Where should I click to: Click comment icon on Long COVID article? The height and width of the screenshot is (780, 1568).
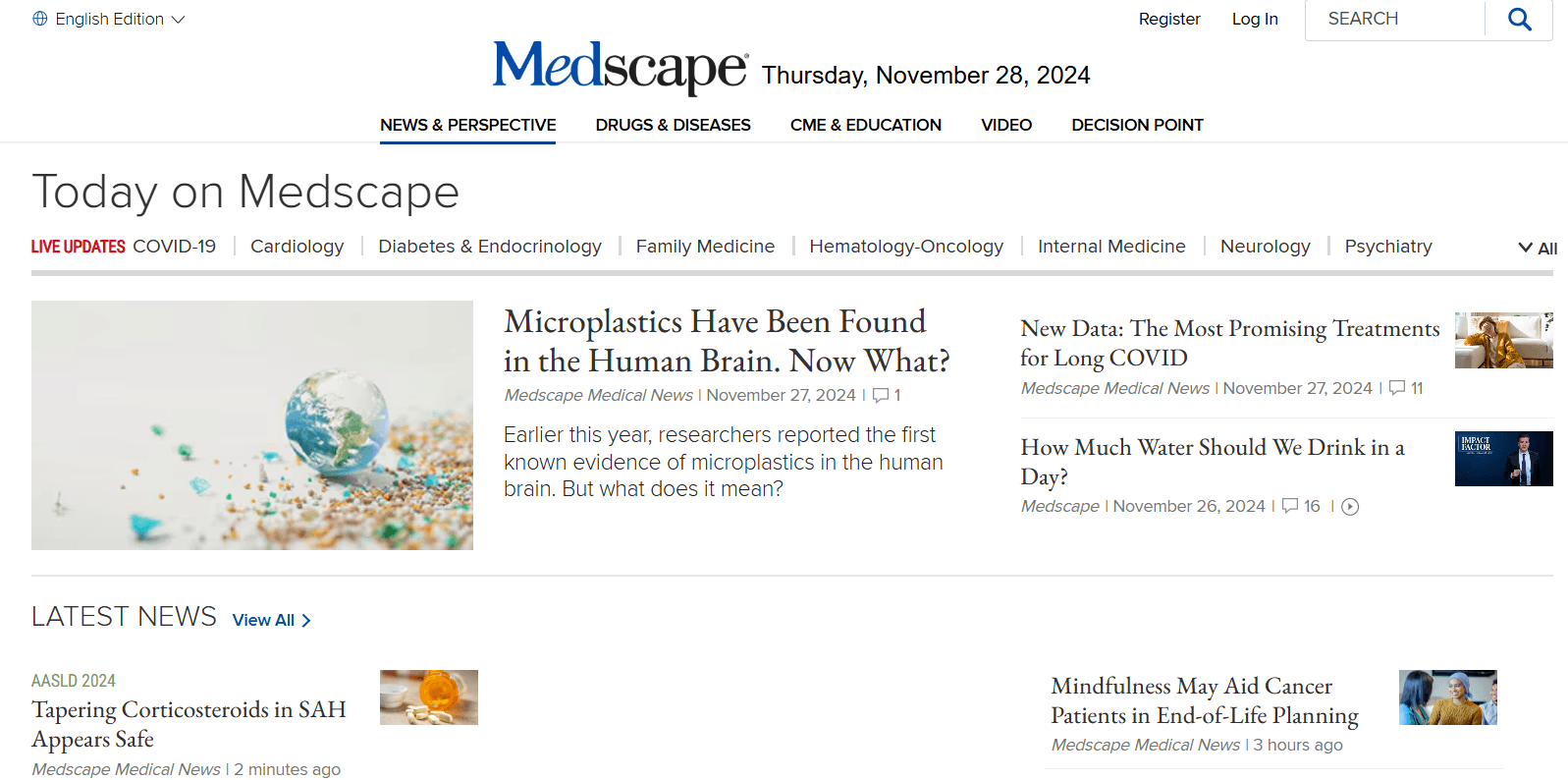tap(1397, 388)
